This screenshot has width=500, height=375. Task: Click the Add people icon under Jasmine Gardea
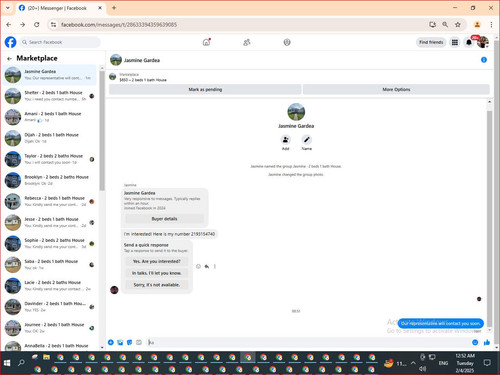tap(286, 140)
